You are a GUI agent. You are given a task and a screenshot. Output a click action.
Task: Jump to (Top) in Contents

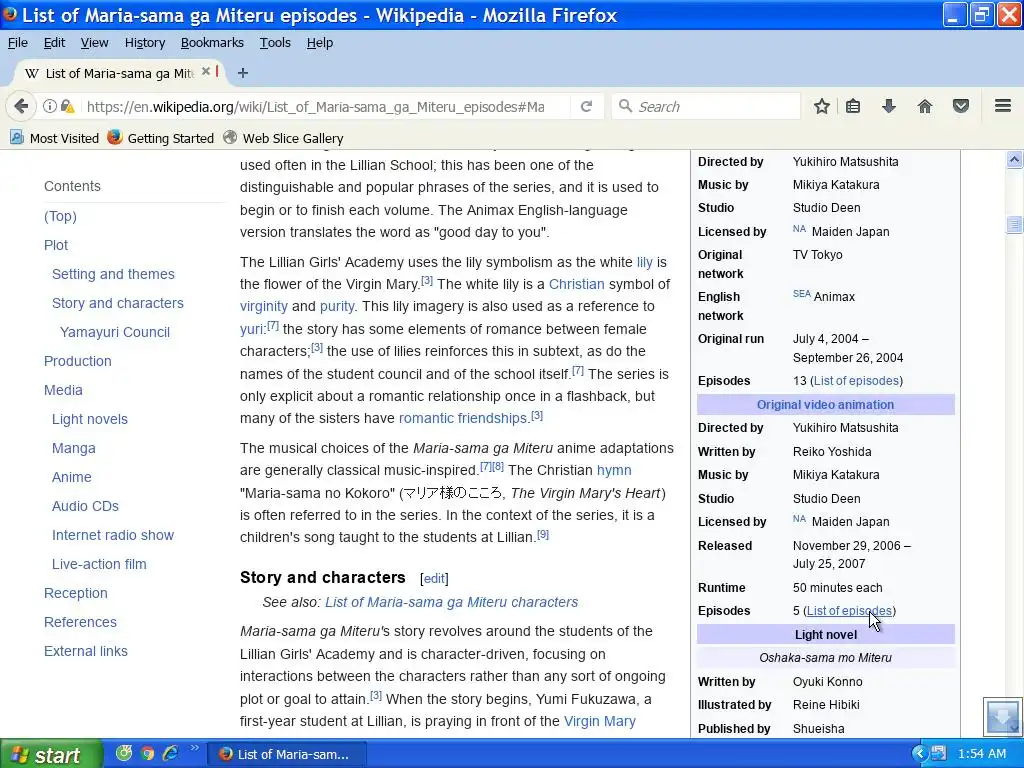(60, 216)
